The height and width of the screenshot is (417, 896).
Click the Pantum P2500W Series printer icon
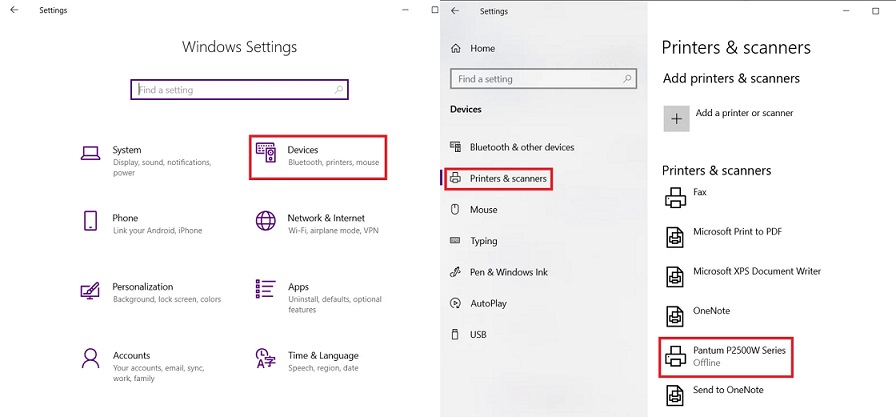pyautogui.click(x=675, y=356)
